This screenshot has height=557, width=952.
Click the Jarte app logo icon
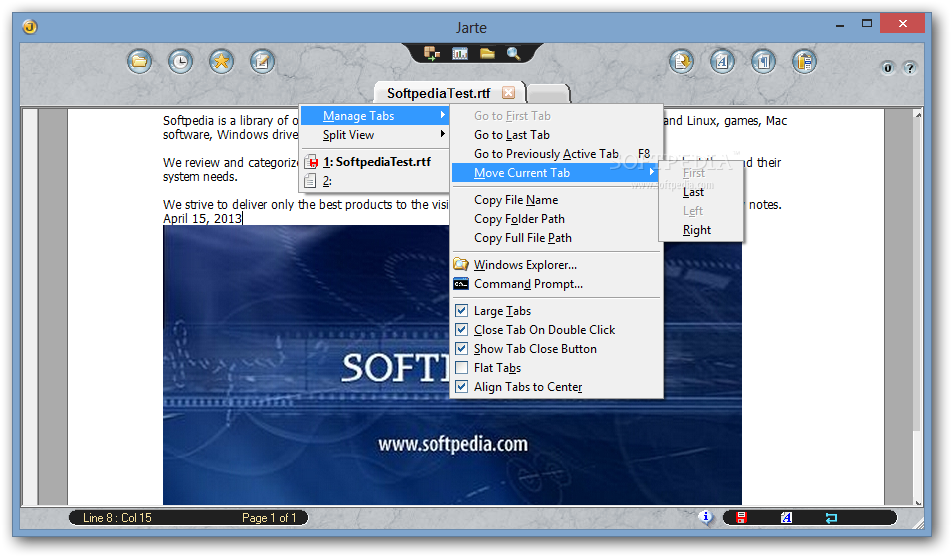[30, 27]
